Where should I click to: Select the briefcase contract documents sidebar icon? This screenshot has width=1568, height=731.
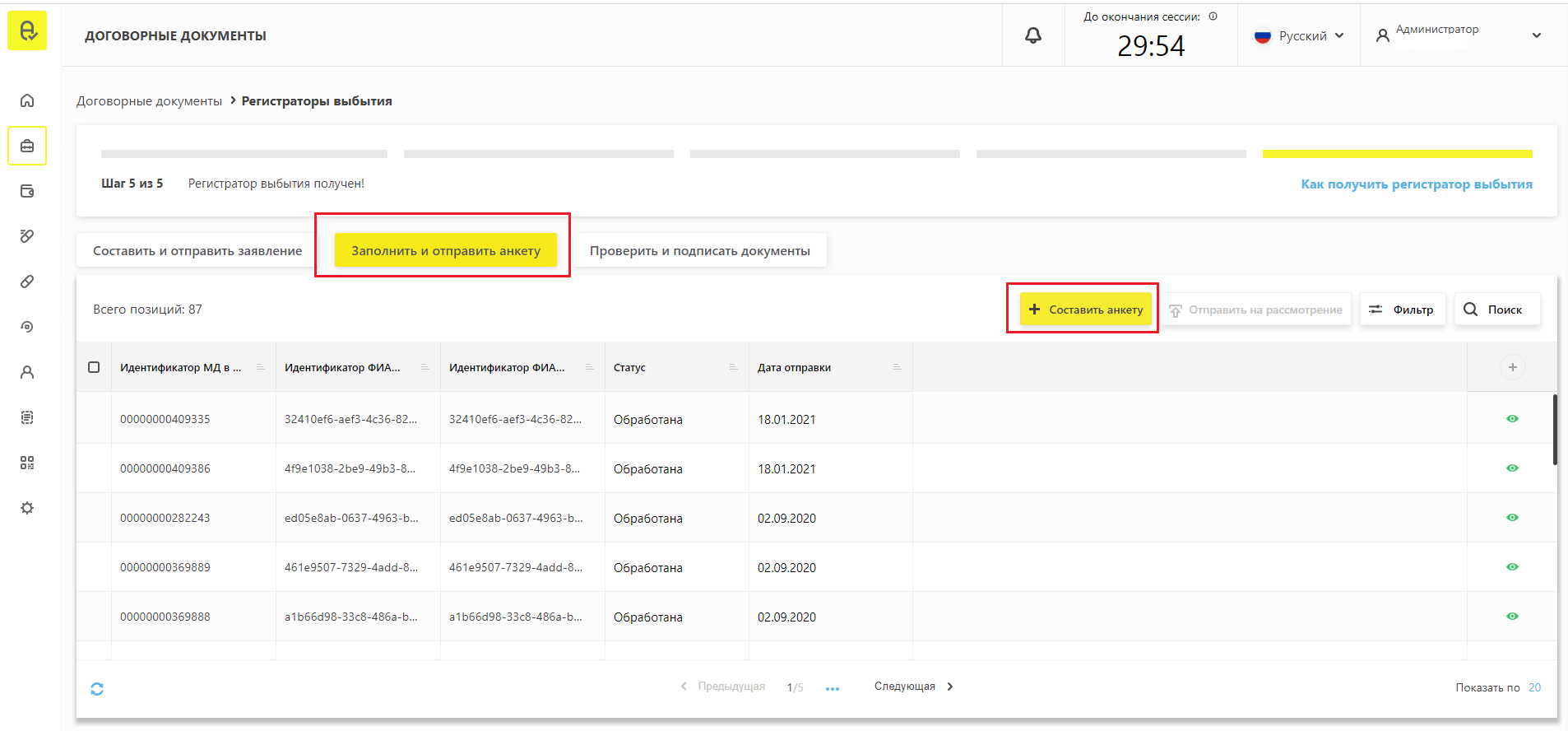coord(27,146)
